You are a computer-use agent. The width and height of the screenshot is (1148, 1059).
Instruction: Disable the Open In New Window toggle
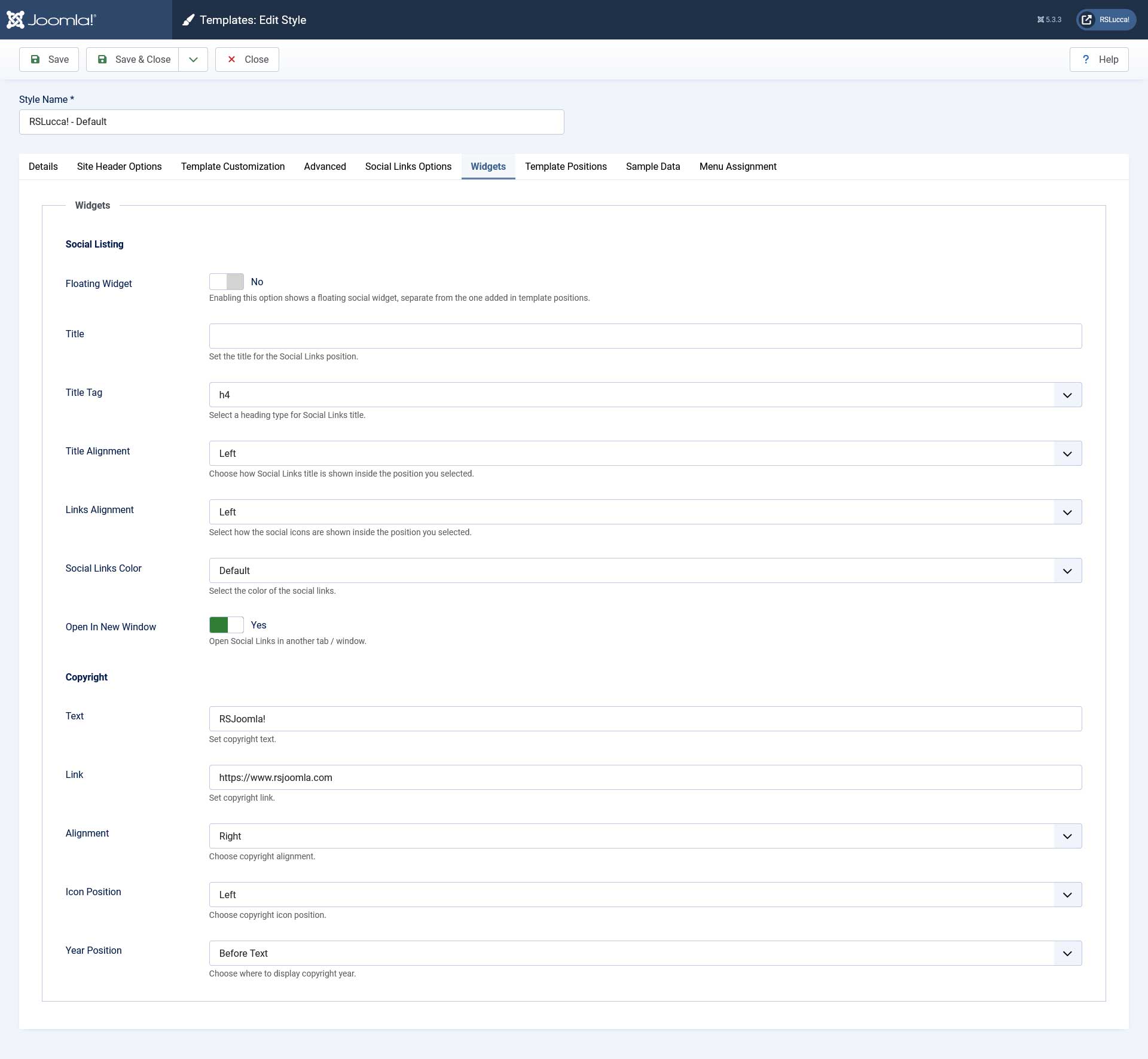(227, 625)
